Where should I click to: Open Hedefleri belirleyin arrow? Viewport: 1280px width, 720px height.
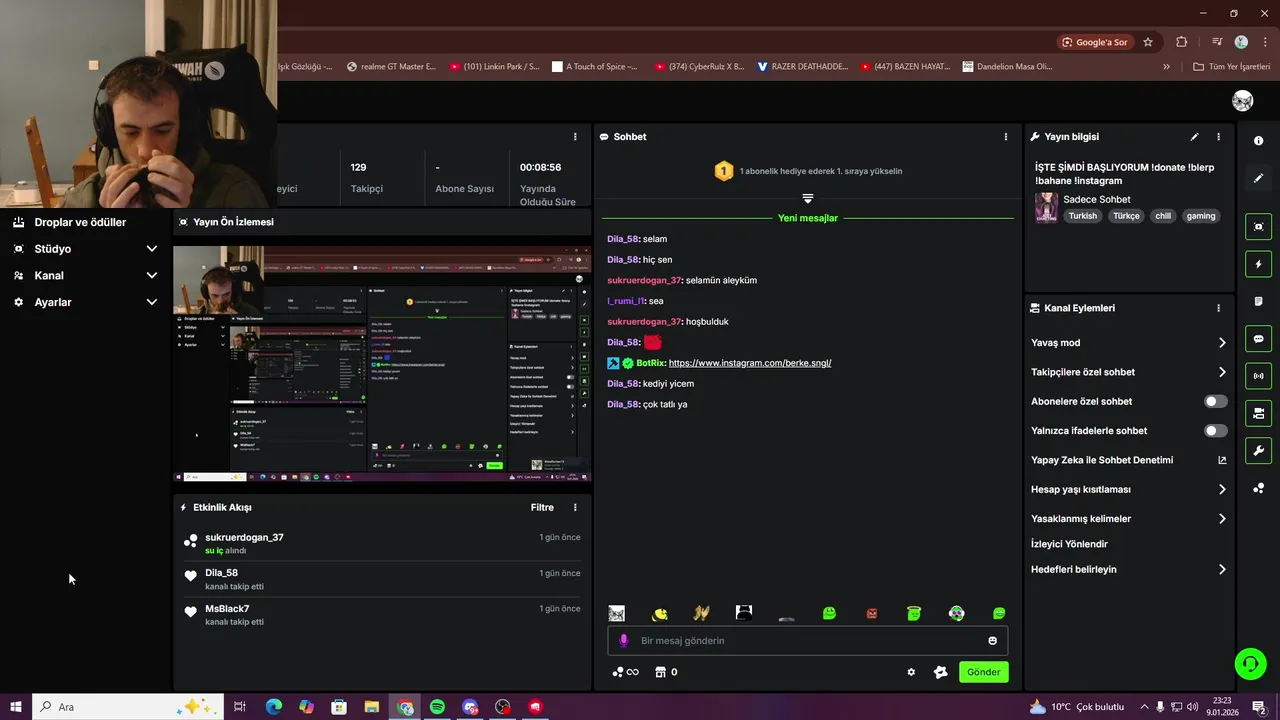click(1222, 569)
